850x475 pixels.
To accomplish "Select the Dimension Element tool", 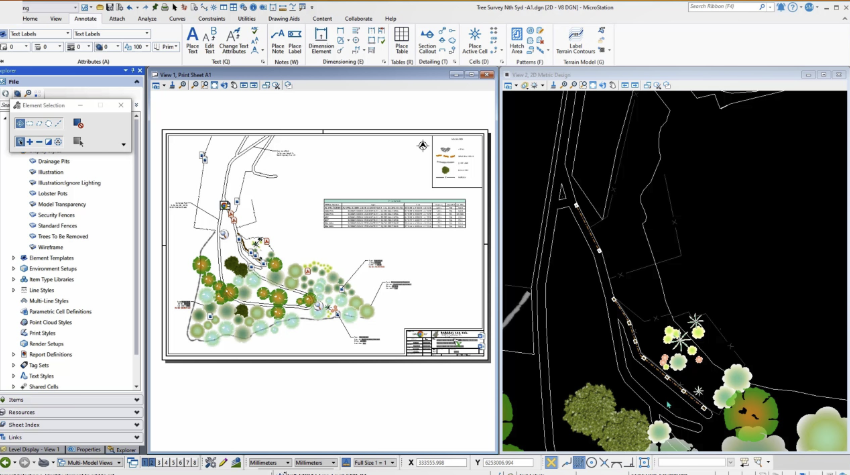I will click(321, 41).
